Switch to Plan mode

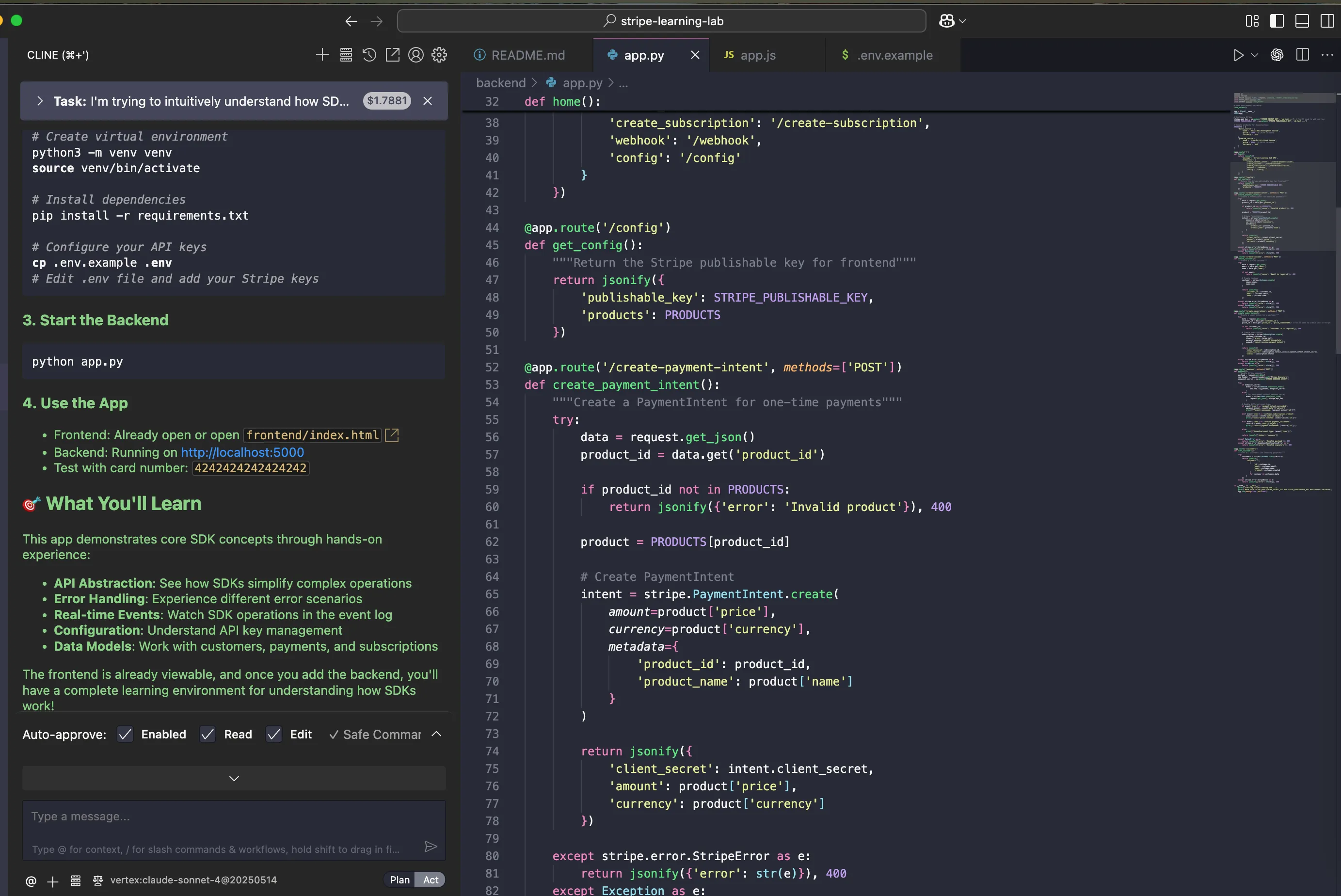399,880
